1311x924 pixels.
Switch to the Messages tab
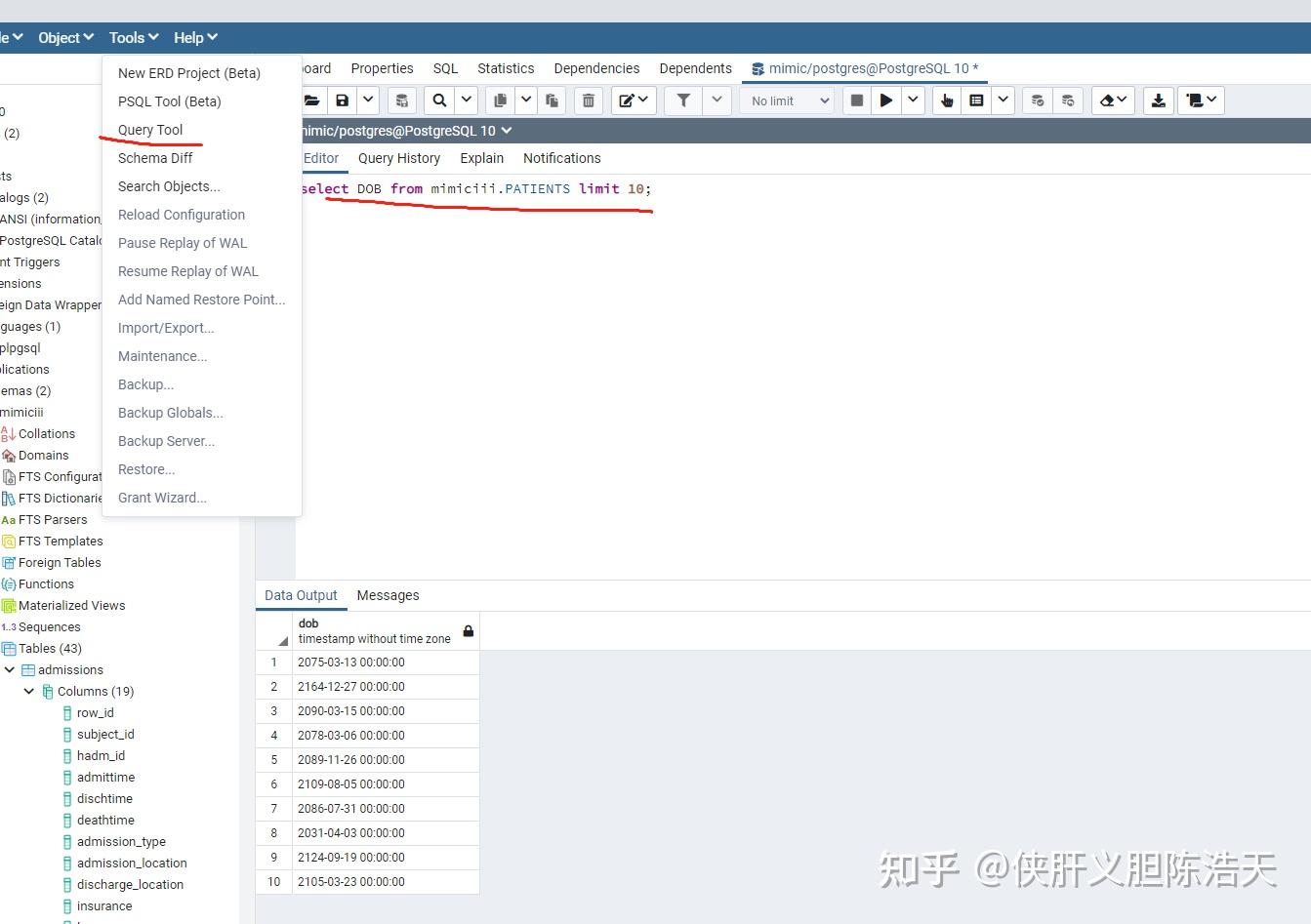[x=388, y=595]
